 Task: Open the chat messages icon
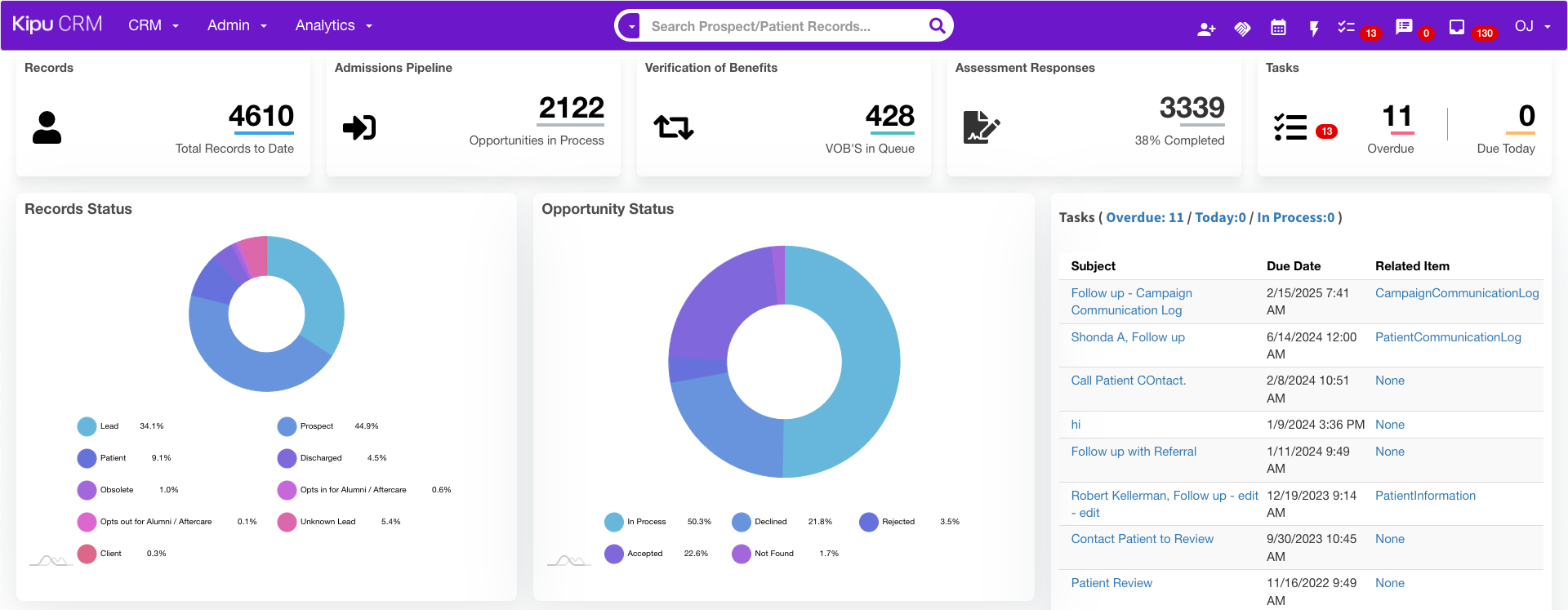coord(1404,27)
